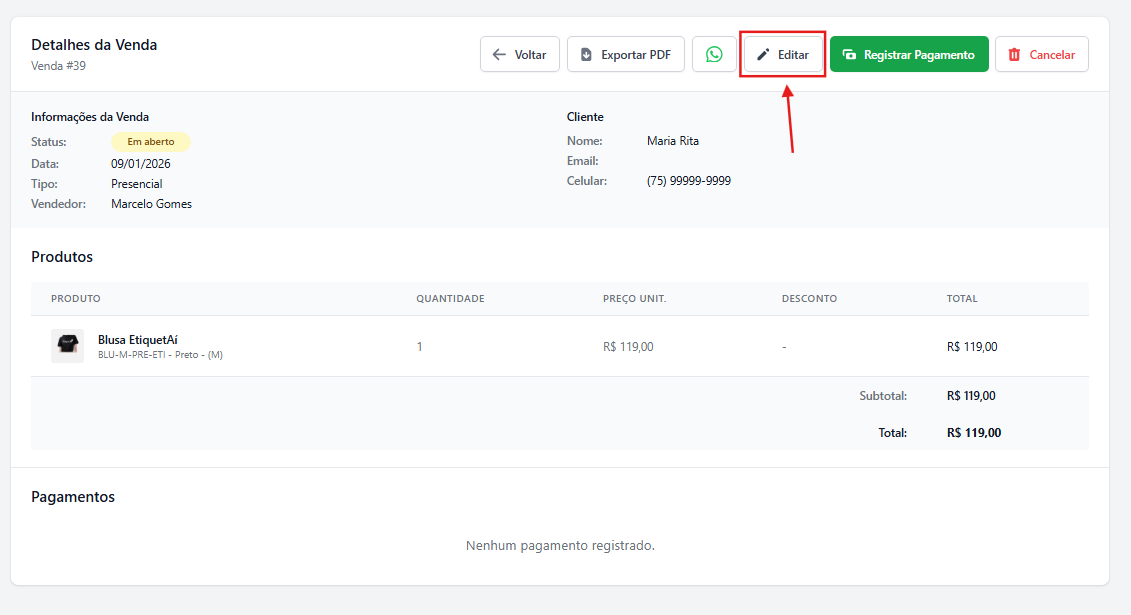Click the pencil icon to edit sale
Viewport: 1131px width, 615px height.
click(764, 55)
